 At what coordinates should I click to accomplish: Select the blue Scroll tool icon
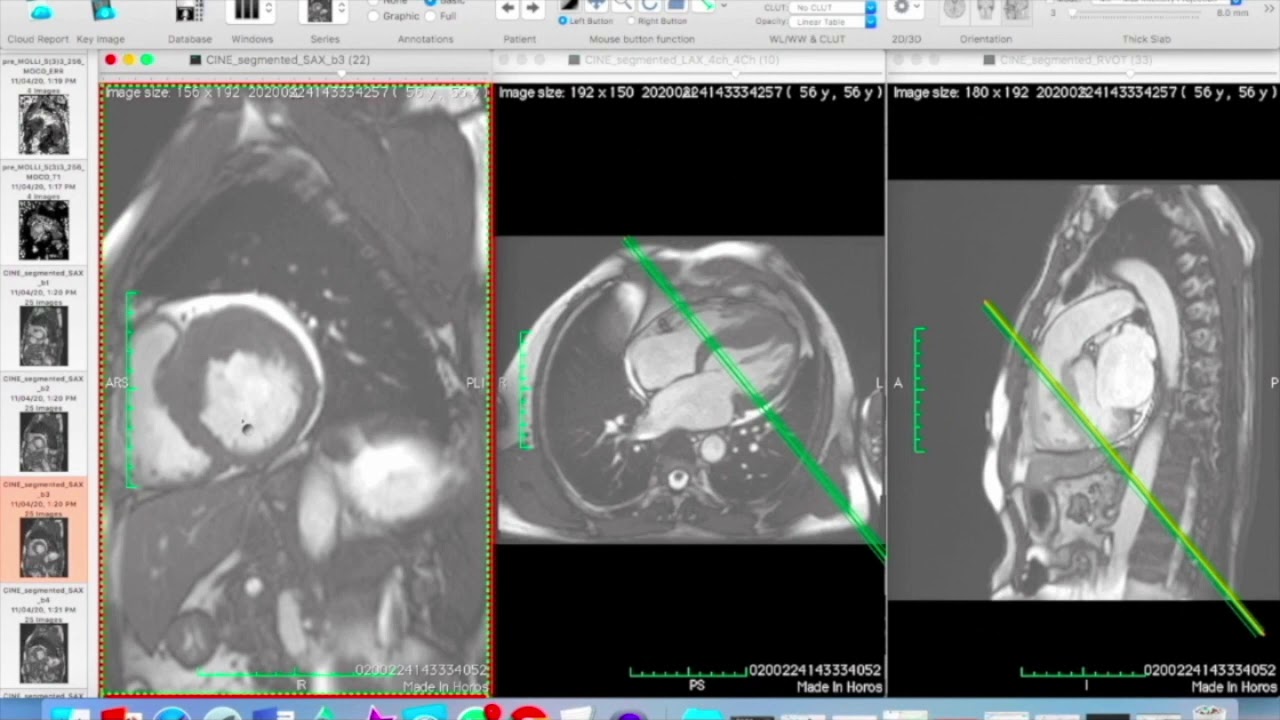click(x=676, y=5)
